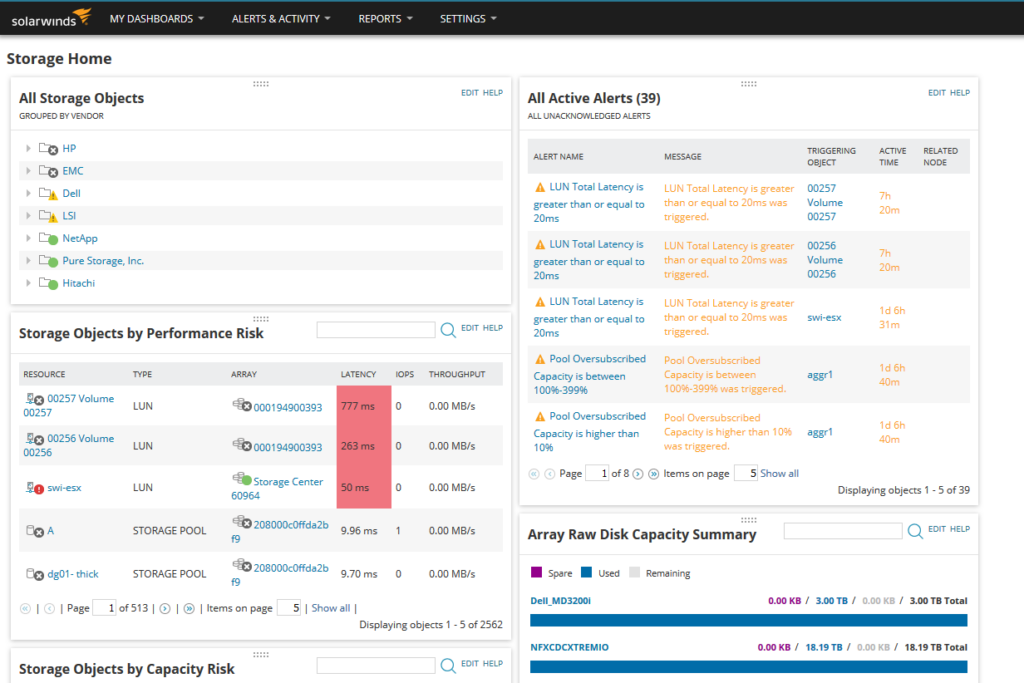
Task: Expand the EMC vendor group
Action: [28, 170]
